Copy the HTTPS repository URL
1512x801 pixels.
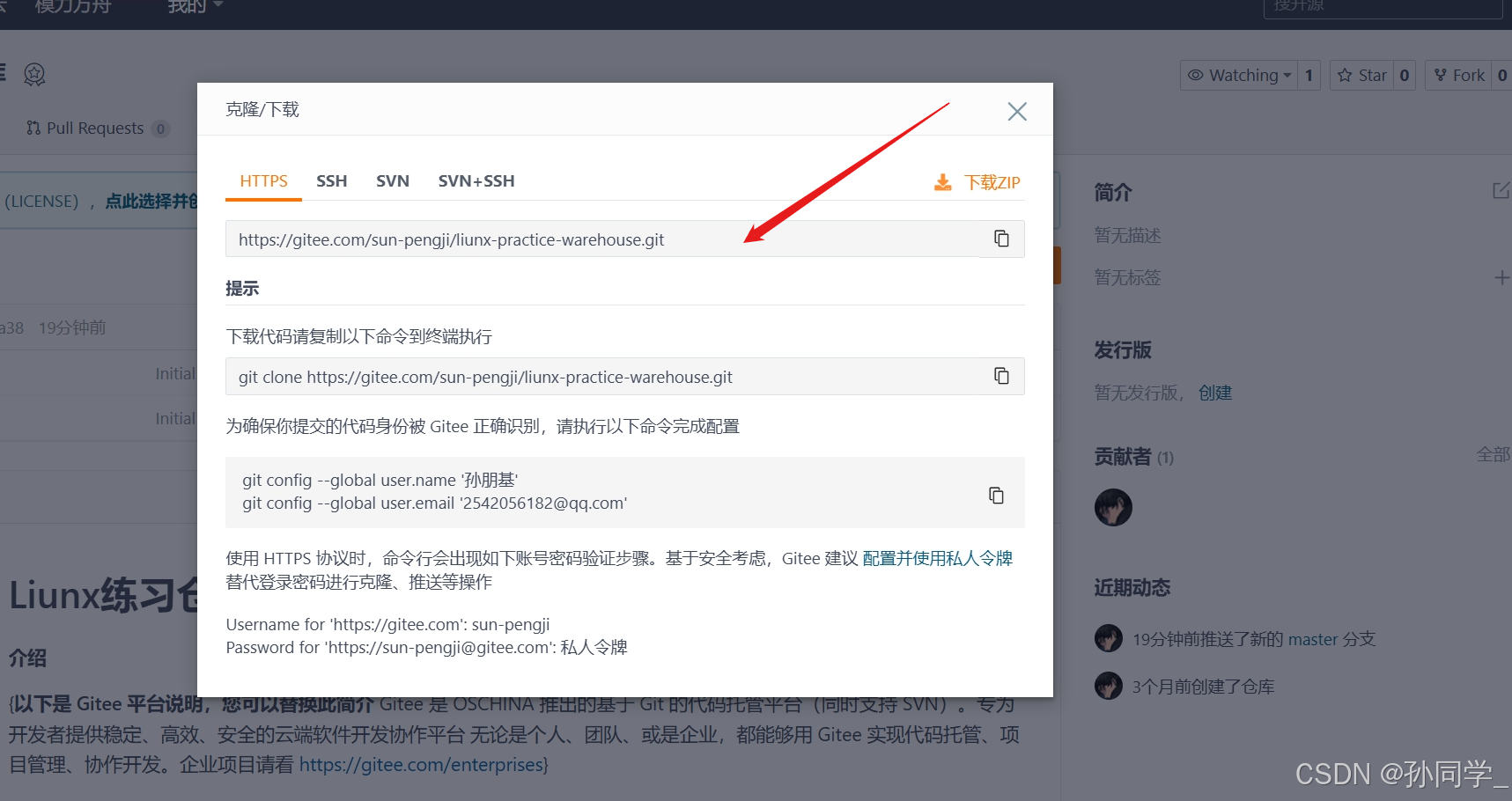pos(1001,239)
